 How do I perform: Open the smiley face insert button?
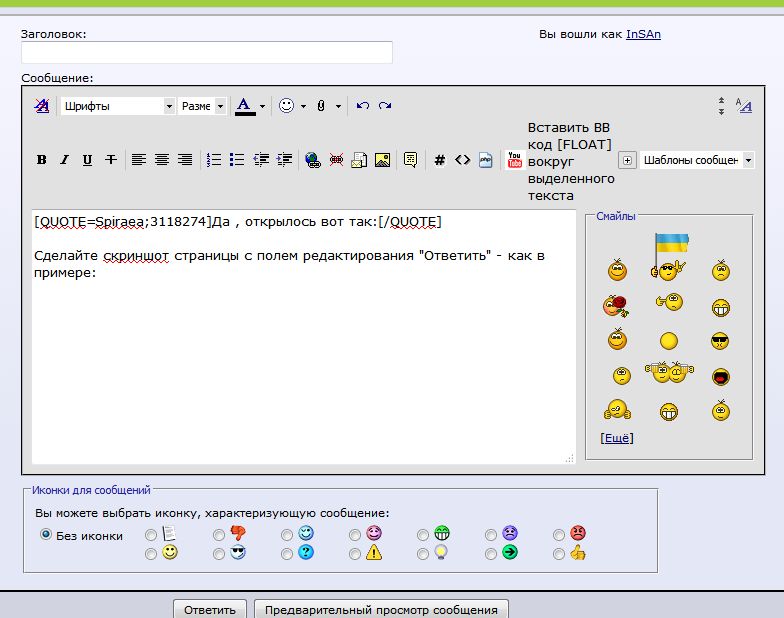pyautogui.click(x=286, y=106)
